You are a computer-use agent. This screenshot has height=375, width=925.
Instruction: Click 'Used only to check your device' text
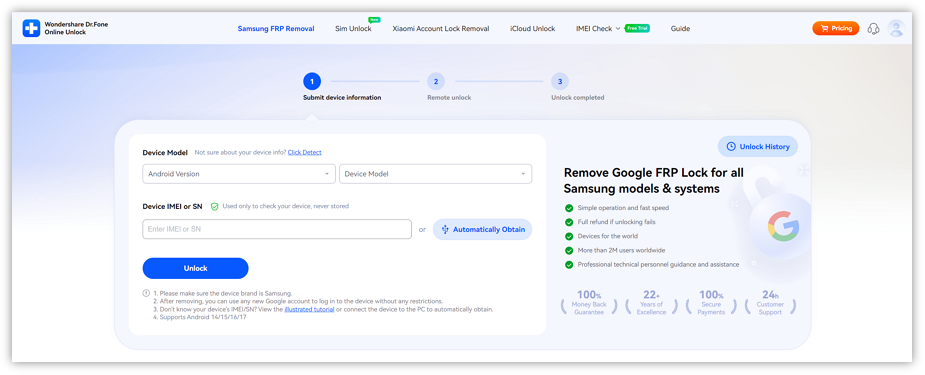pos(286,206)
